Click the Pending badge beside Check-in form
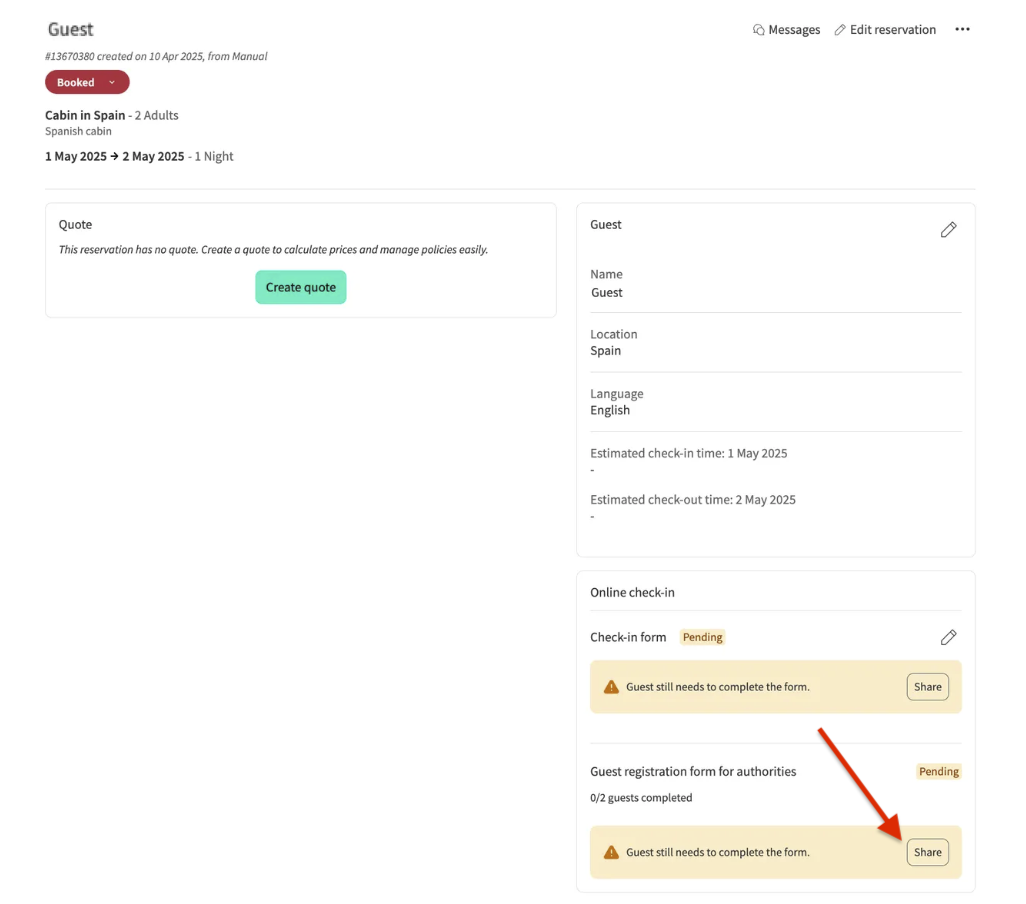The width and height of the screenshot is (1026, 904). click(x=702, y=637)
